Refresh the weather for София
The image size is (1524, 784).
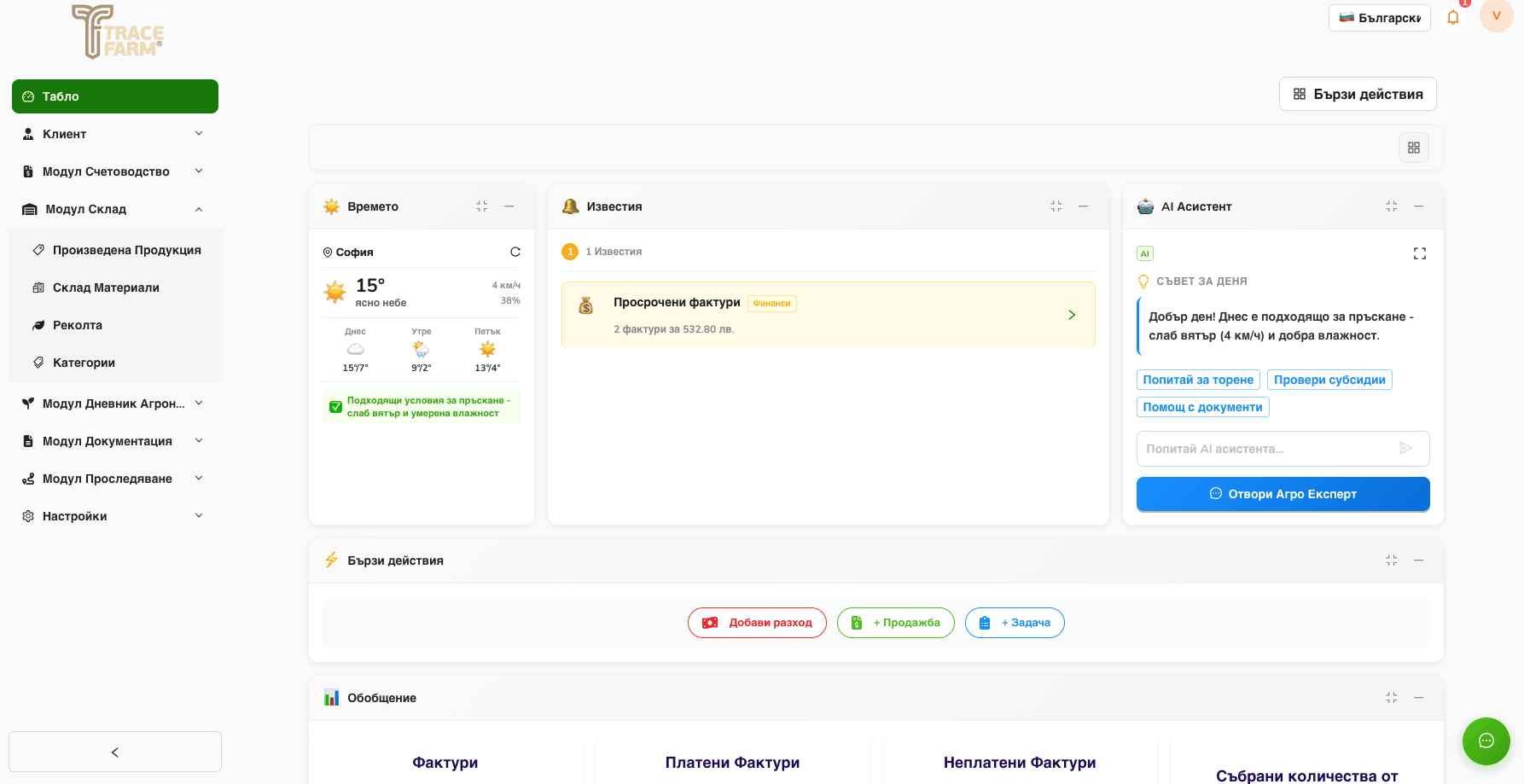[x=515, y=252]
